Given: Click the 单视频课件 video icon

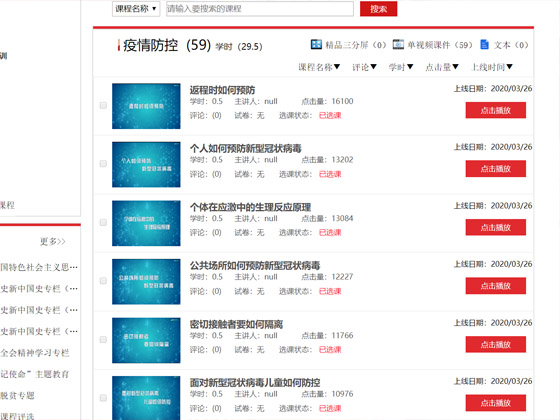Looking at the screenshot, I should point(398,44).
